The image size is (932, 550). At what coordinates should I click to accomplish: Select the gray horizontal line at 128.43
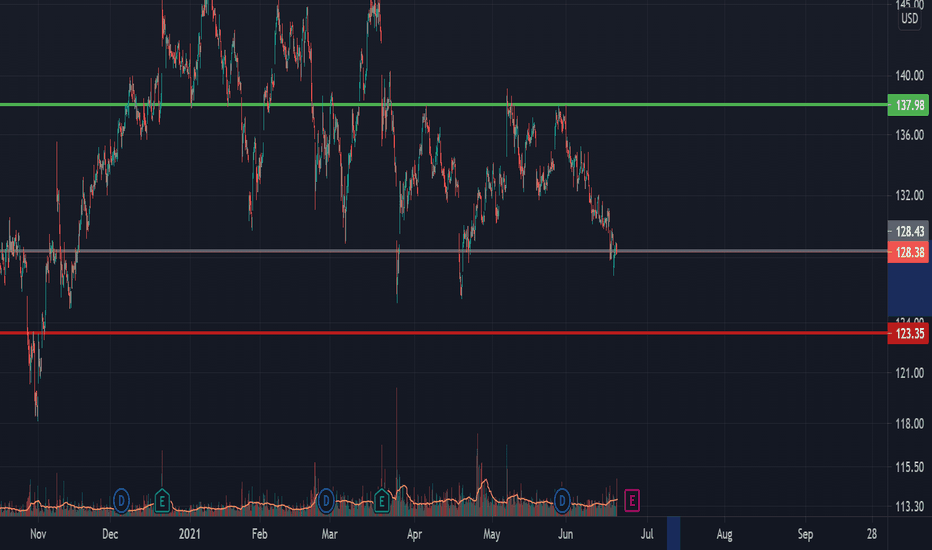tap(443, 251)
